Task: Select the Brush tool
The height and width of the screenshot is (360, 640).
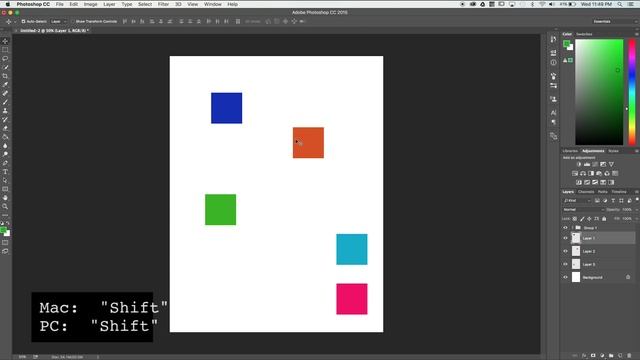Action: (5, 102)
